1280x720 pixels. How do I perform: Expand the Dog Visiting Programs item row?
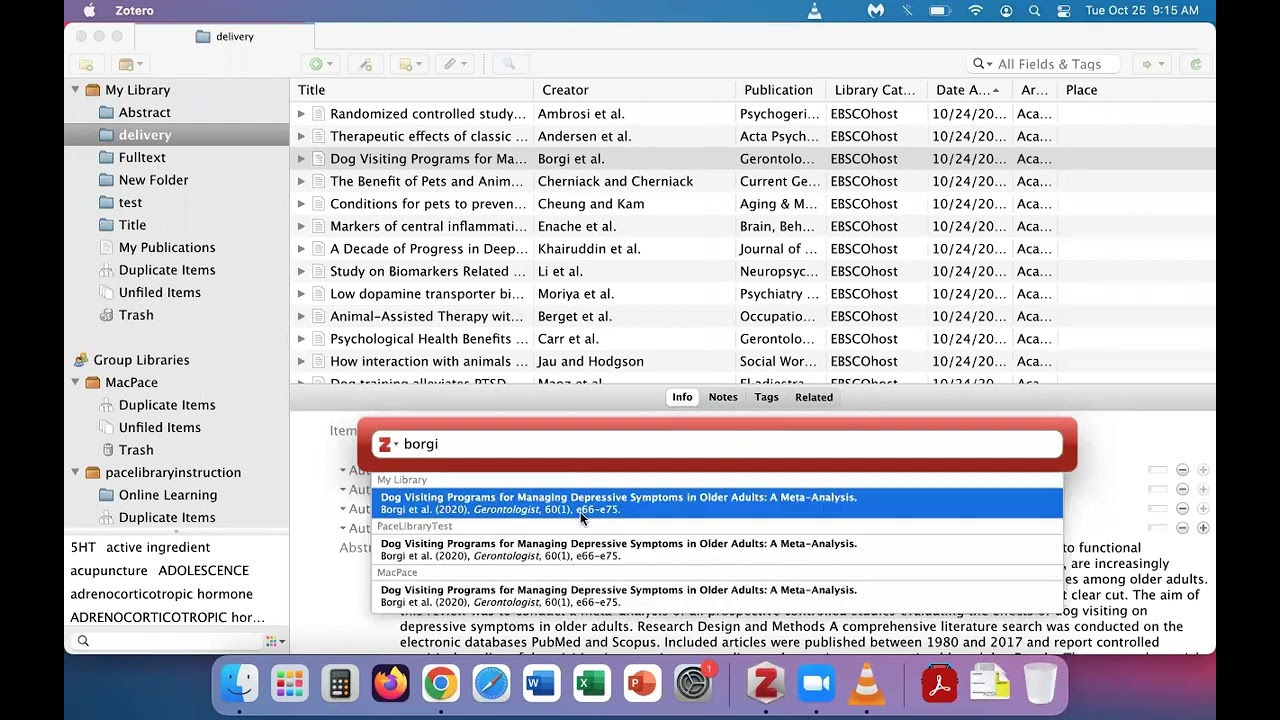(x=301, y=159)
